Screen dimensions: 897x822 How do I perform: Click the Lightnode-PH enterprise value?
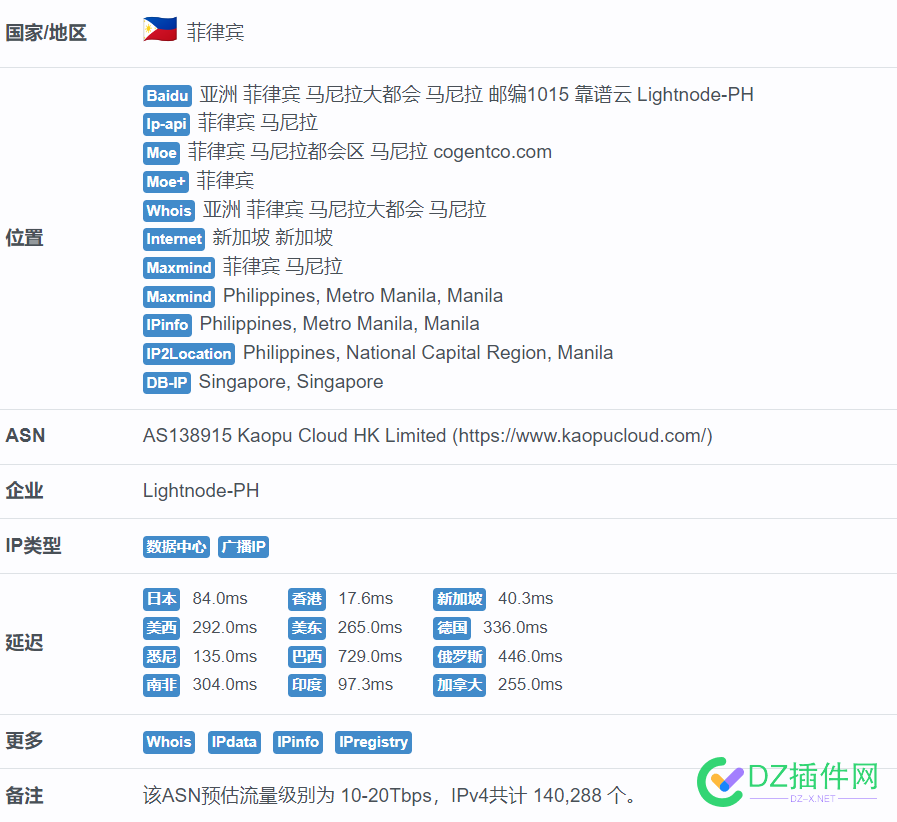201,491
